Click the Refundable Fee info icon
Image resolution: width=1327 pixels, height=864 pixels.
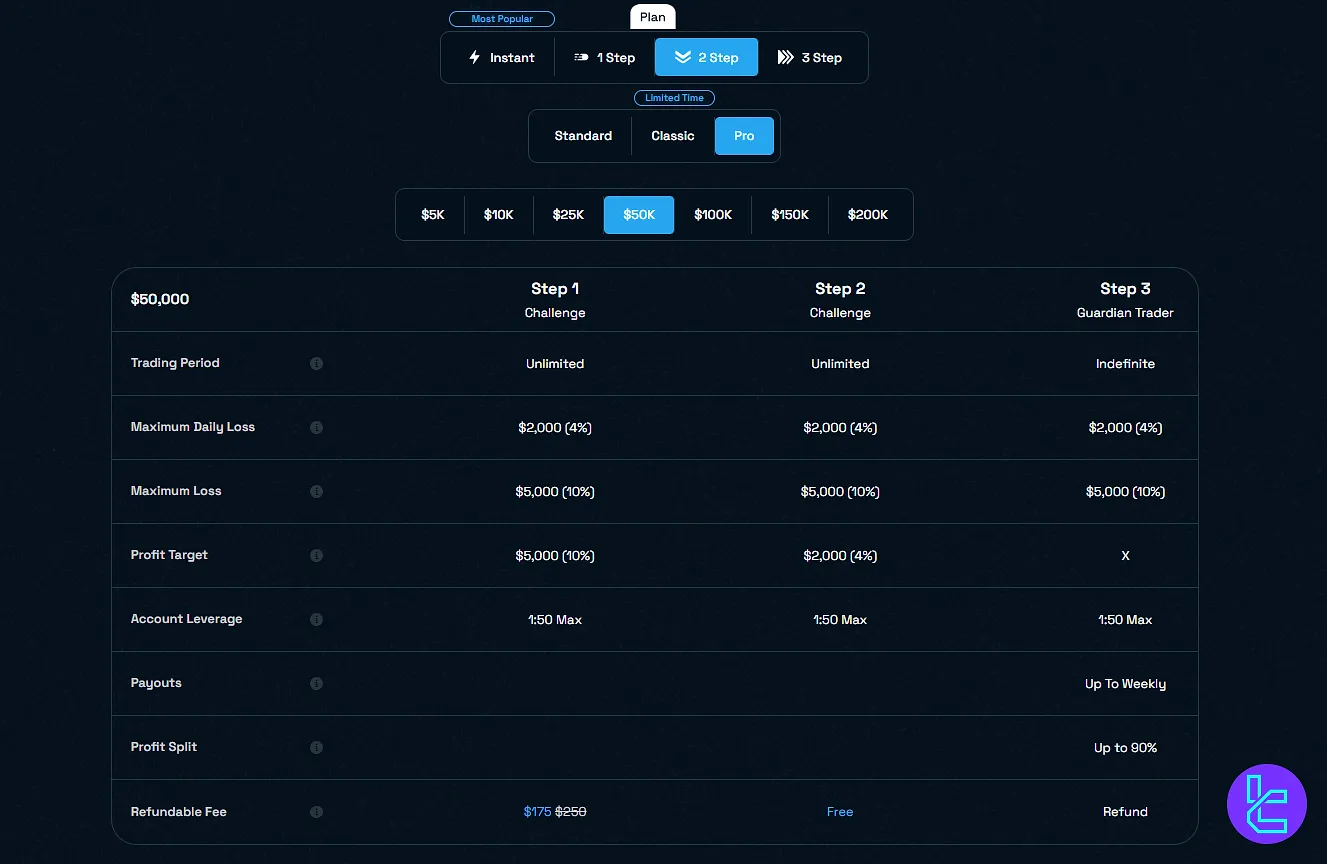pyautogui.click(x=316, y=812)
